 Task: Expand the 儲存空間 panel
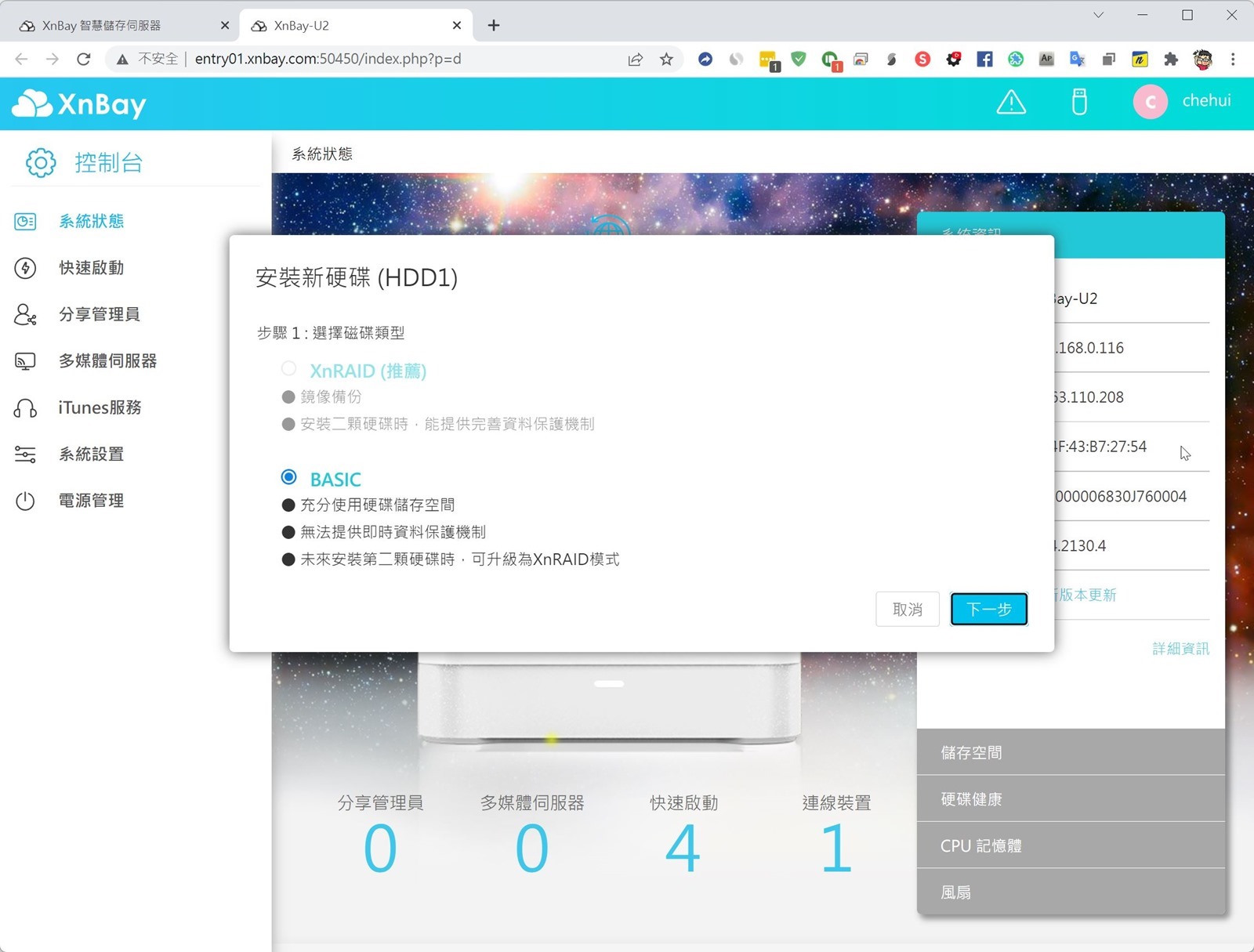pos(1071,752)
